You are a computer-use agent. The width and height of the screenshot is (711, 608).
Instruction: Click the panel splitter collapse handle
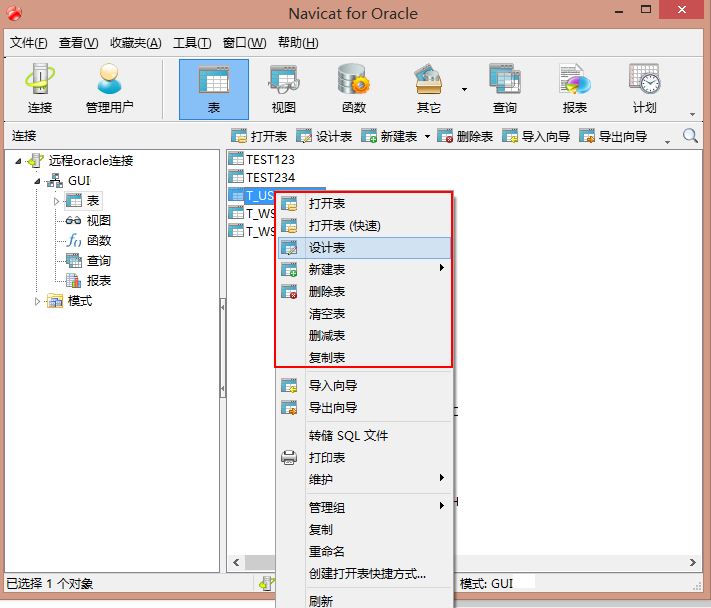pos(223,348)
